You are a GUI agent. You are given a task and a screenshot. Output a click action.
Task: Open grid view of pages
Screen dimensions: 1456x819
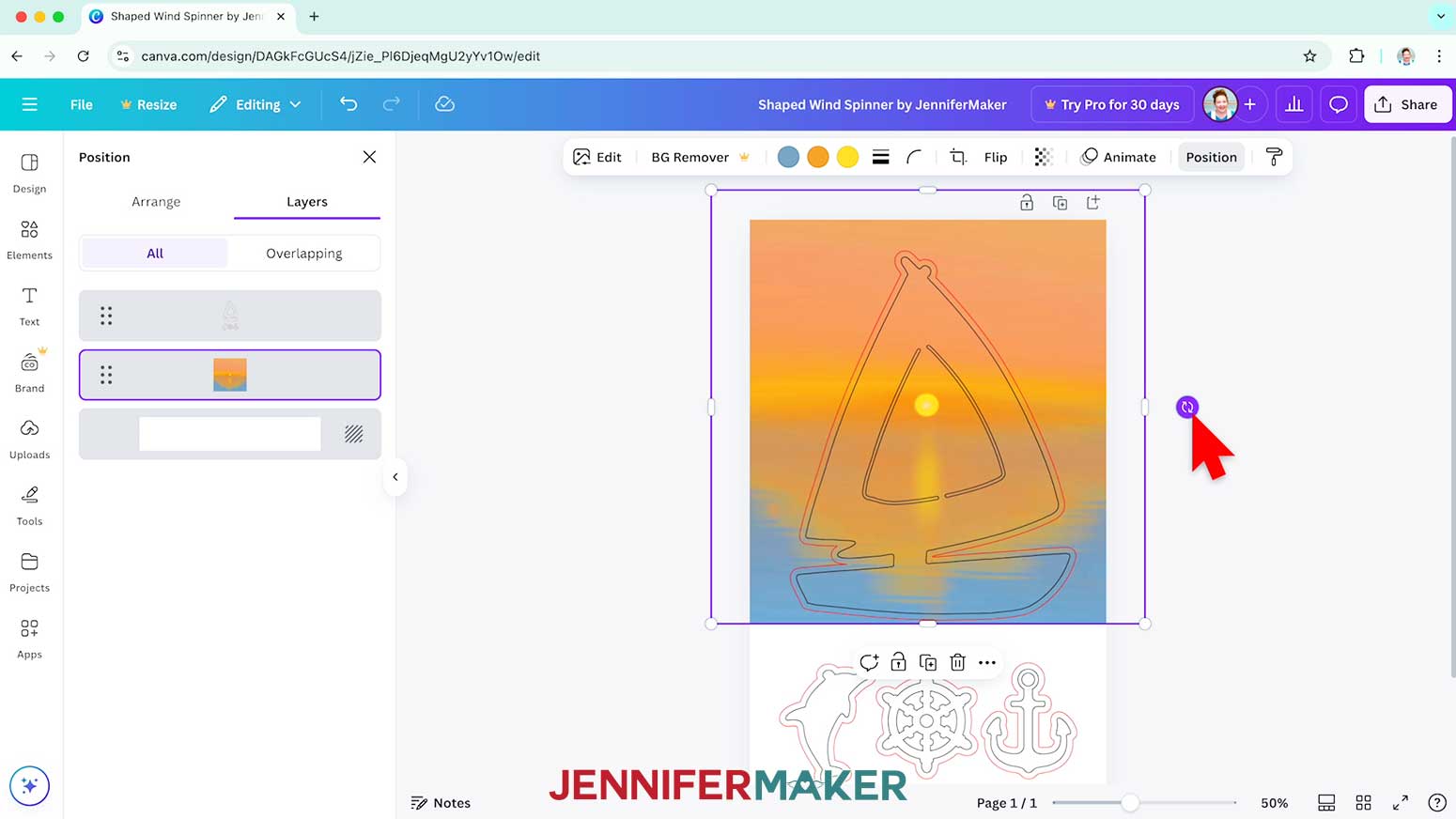coord(1364,803)
